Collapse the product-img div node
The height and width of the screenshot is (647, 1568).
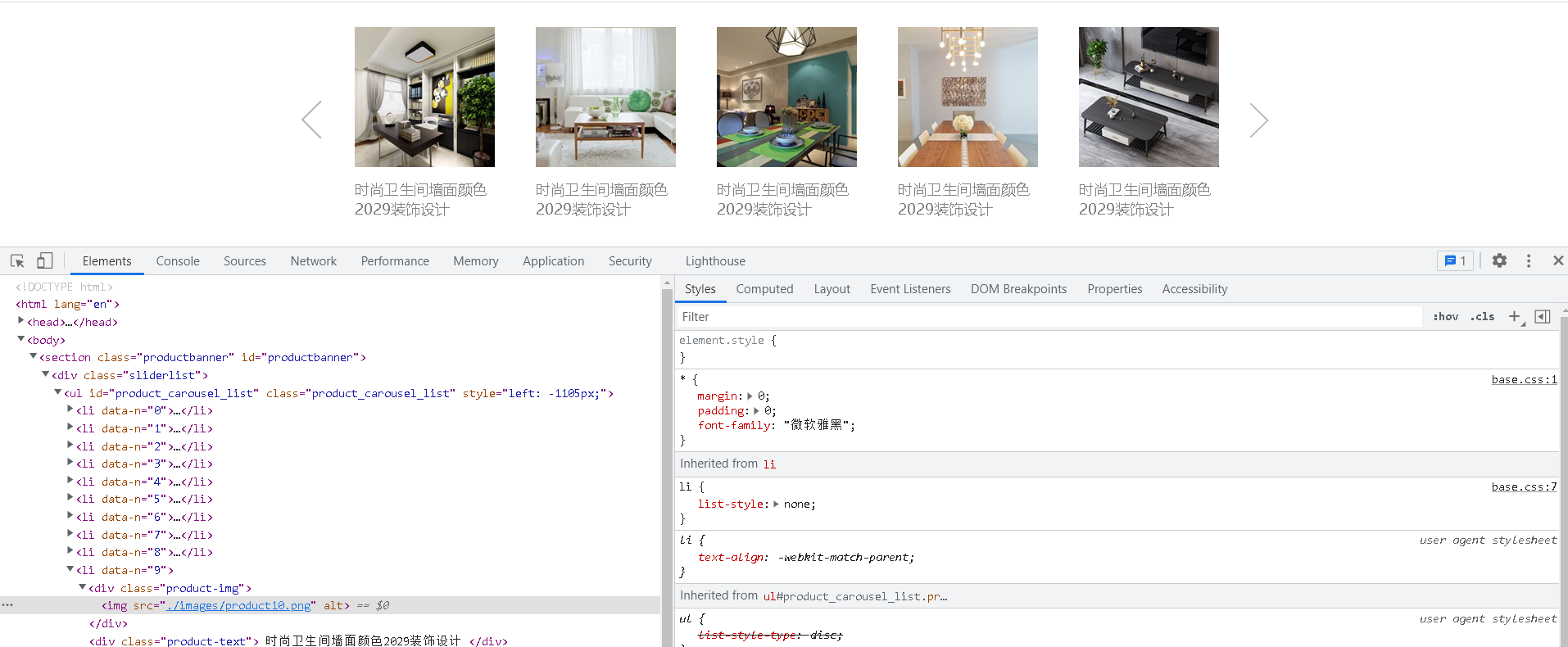click(83, 587)
